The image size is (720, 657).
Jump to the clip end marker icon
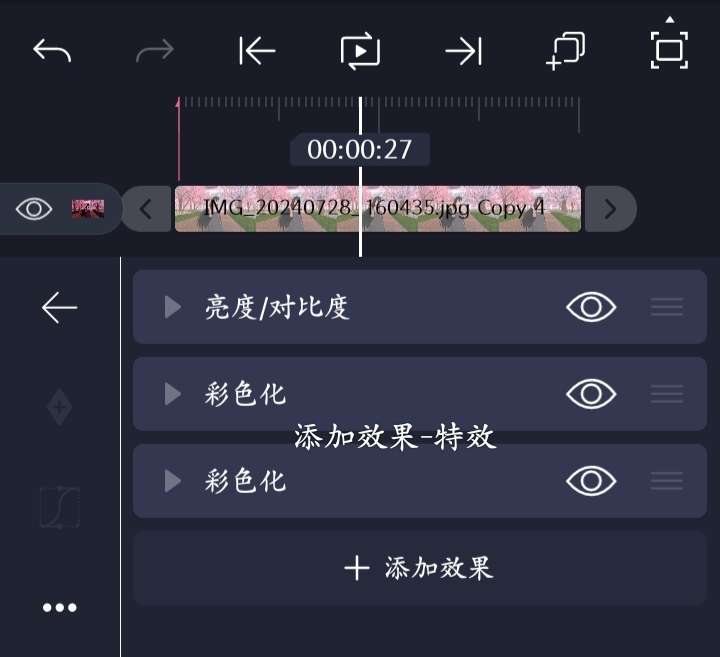[464, 51]
